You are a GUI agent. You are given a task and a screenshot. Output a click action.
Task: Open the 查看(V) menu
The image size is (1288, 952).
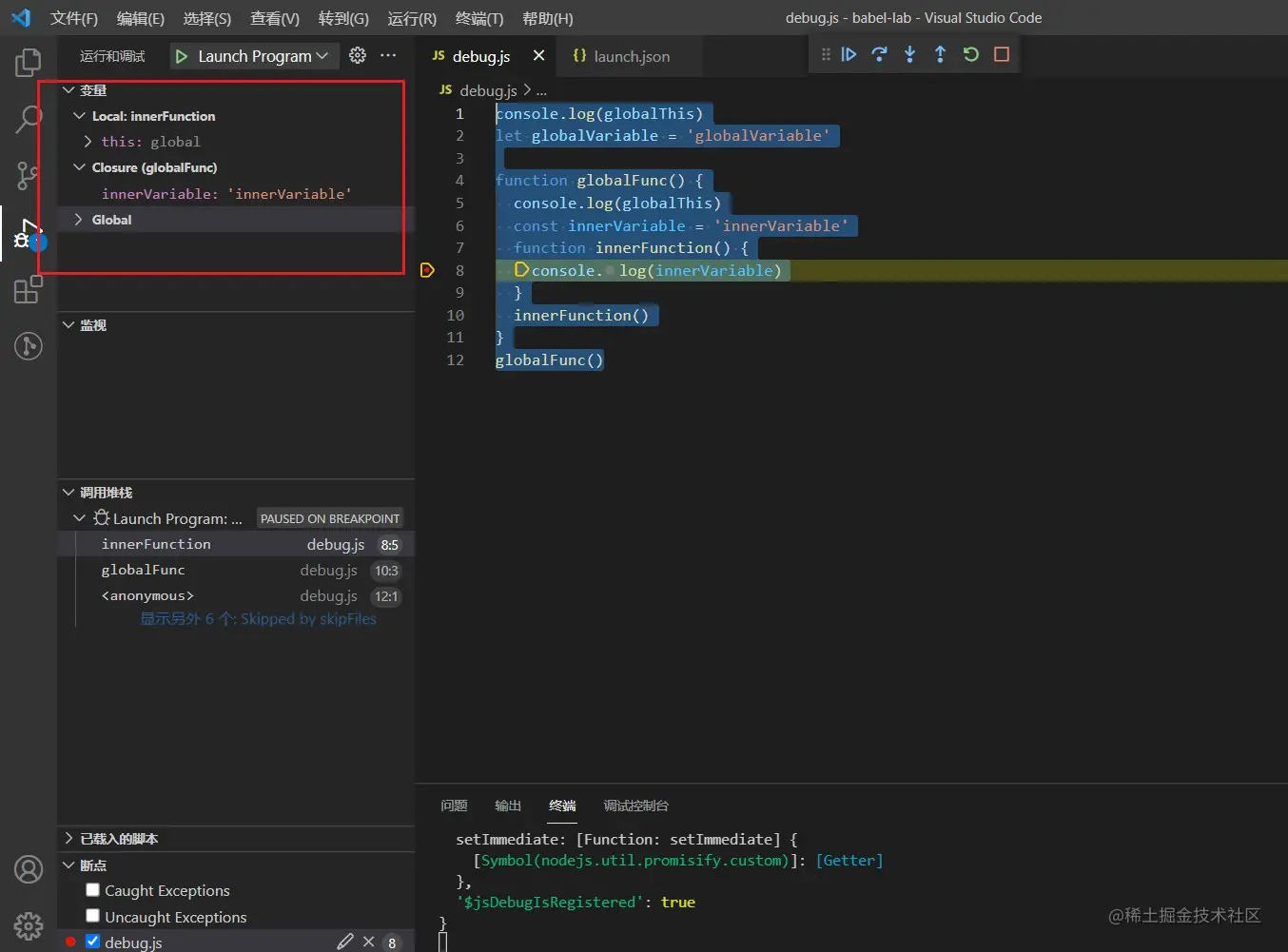[x=274, y=18]
